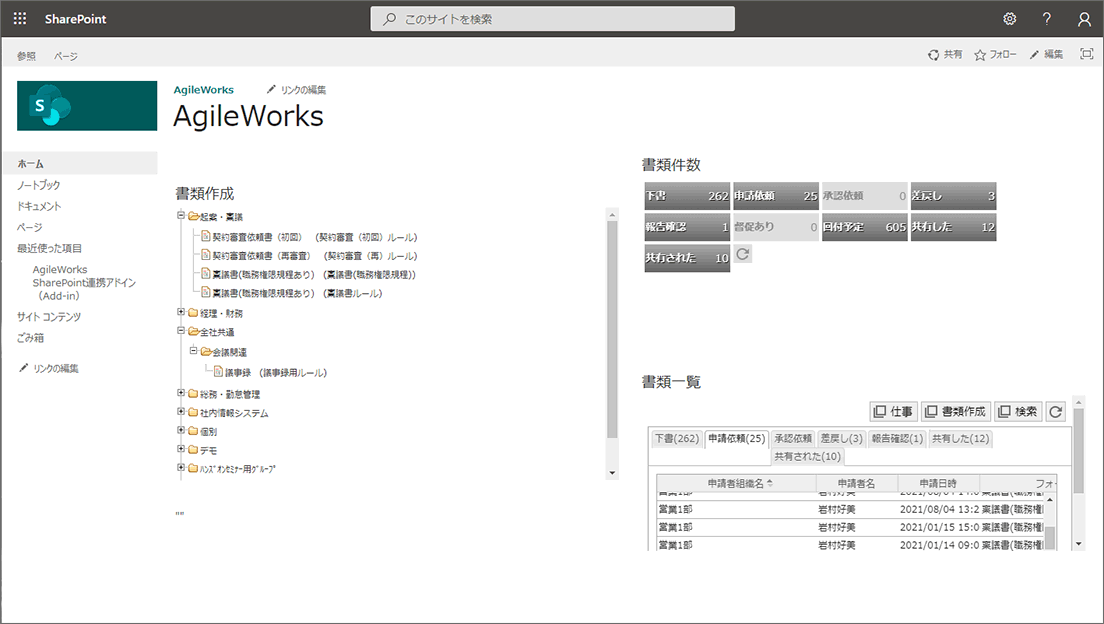
Task: Open the user account profile icon
Action: point(1084,19)
